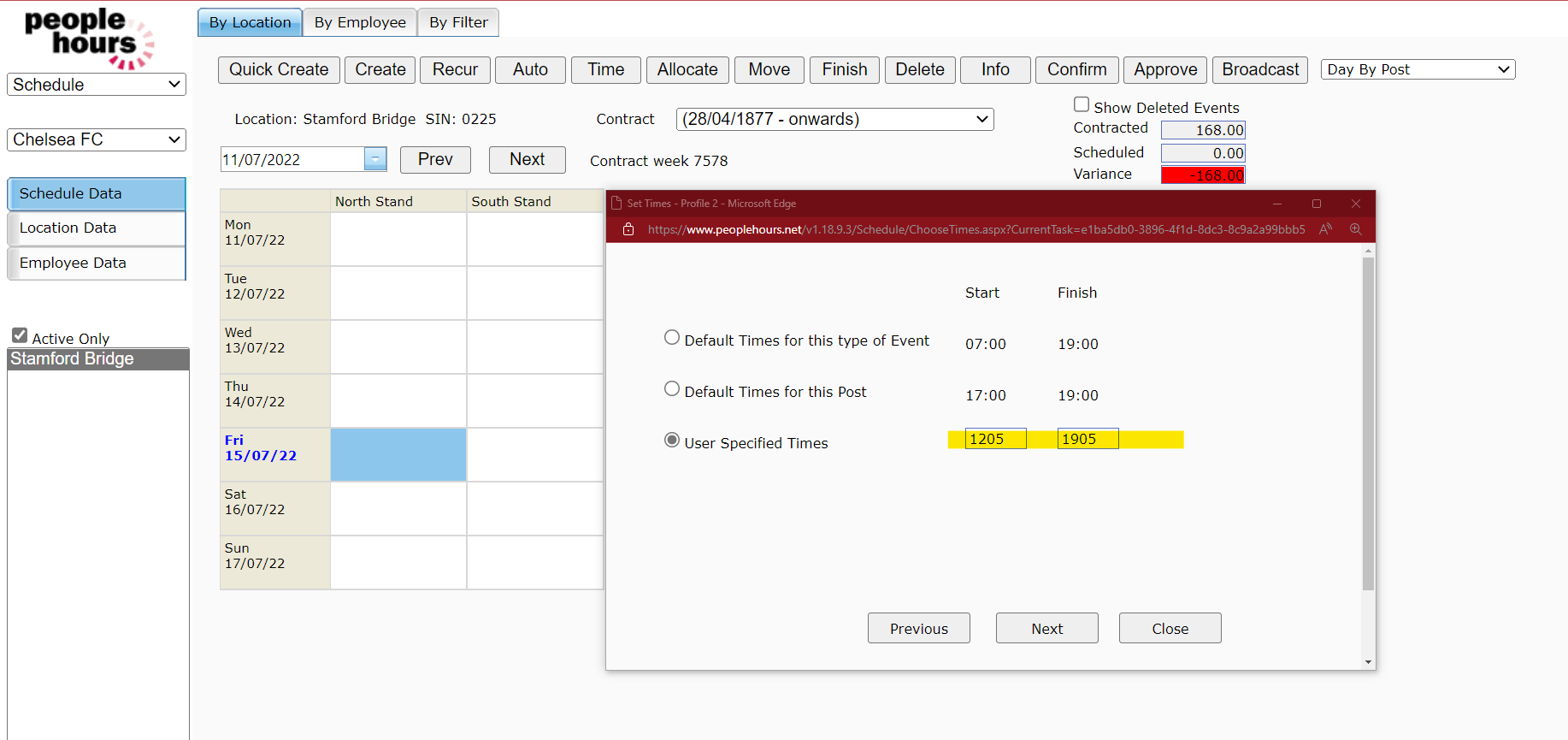
Task: Open the Chelsea FC dropdown
Action: (97, 139)
